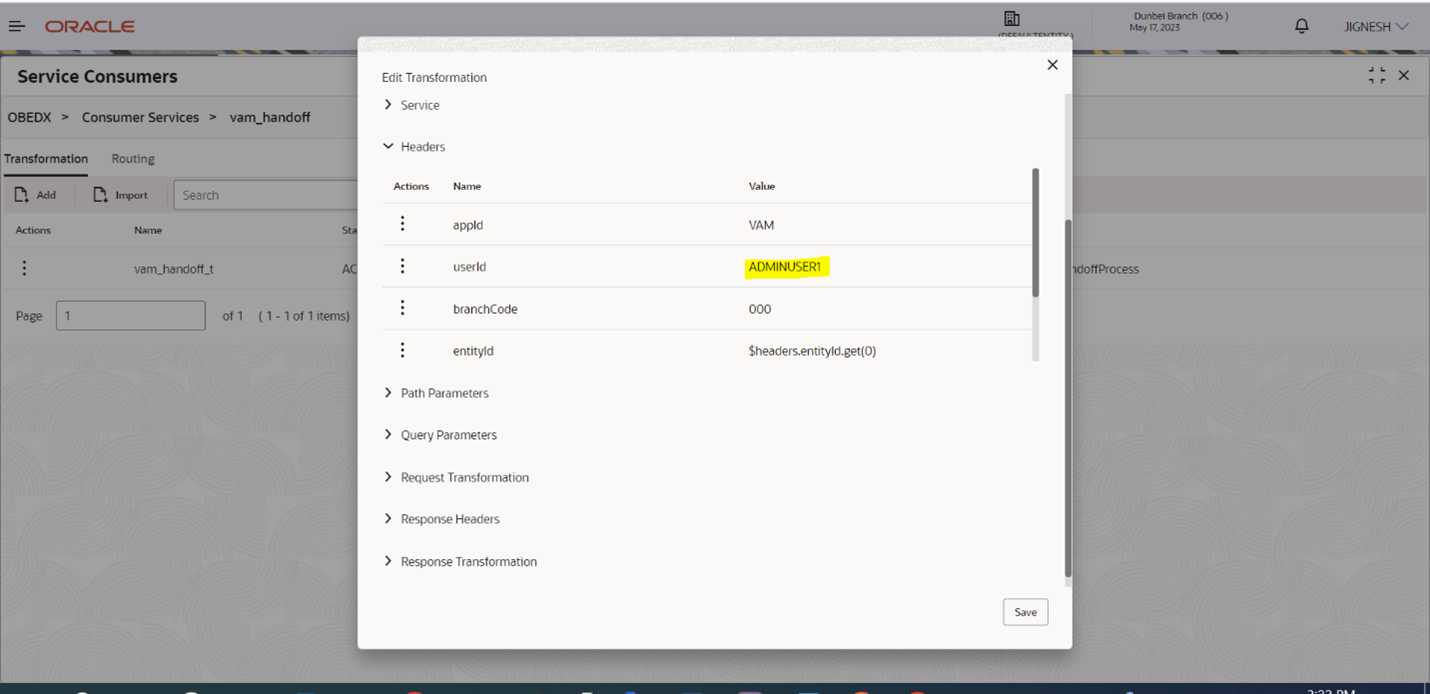This screenshot has width=1430, height=694.
Task: Collapse the Headers section
Action: tap(388, 147)
